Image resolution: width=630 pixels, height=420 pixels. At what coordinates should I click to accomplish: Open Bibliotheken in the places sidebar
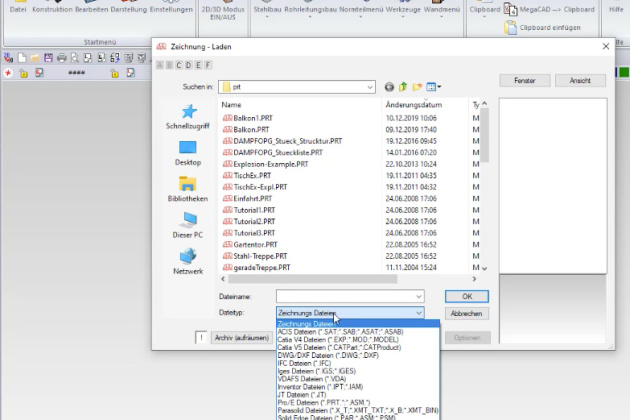point(187,190)
